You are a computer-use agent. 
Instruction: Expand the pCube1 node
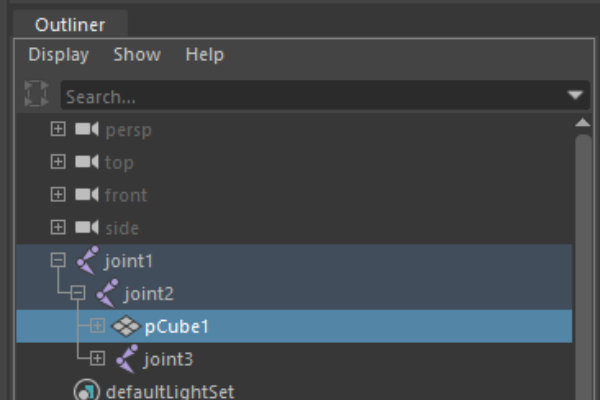click(x=97, y=326)
